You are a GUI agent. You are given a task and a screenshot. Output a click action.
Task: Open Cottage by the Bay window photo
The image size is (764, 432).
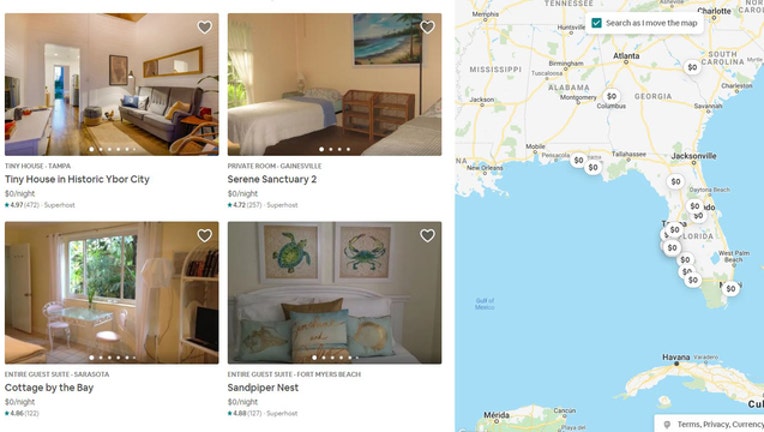coord(112,293)
